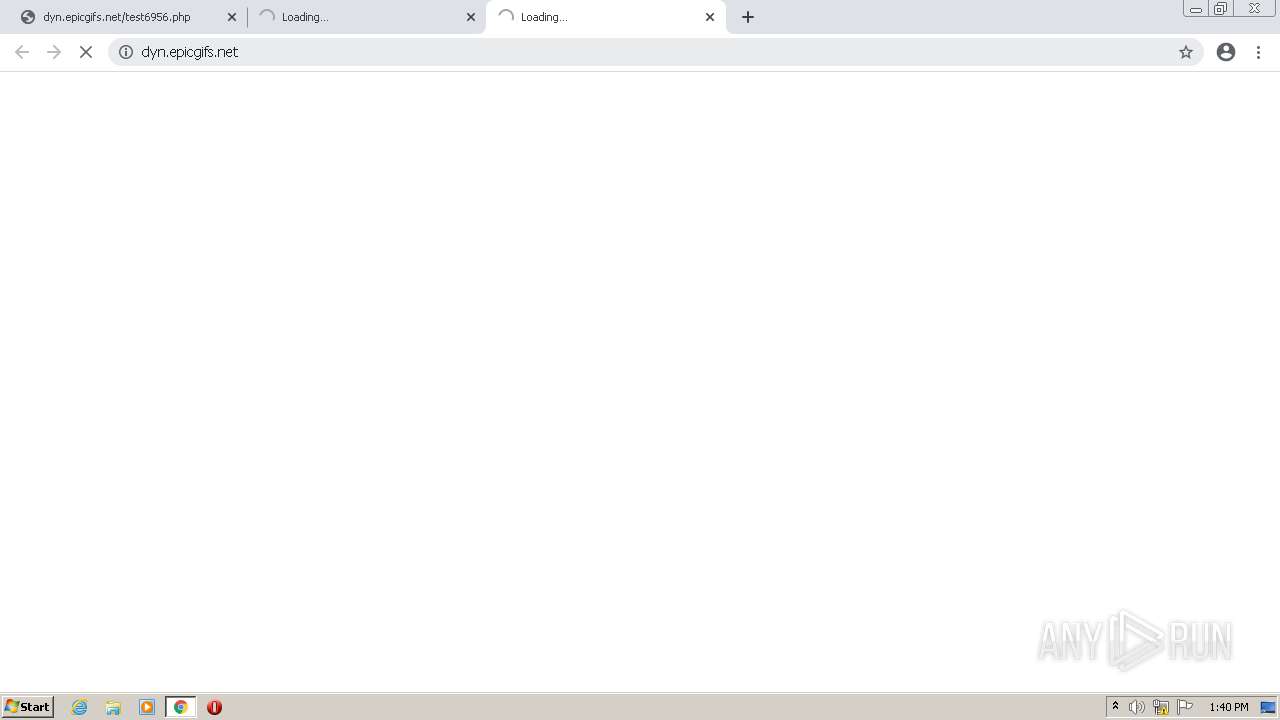This screenshot has height=720, width=1280.
Task: View site information icon
Action: 126,52
